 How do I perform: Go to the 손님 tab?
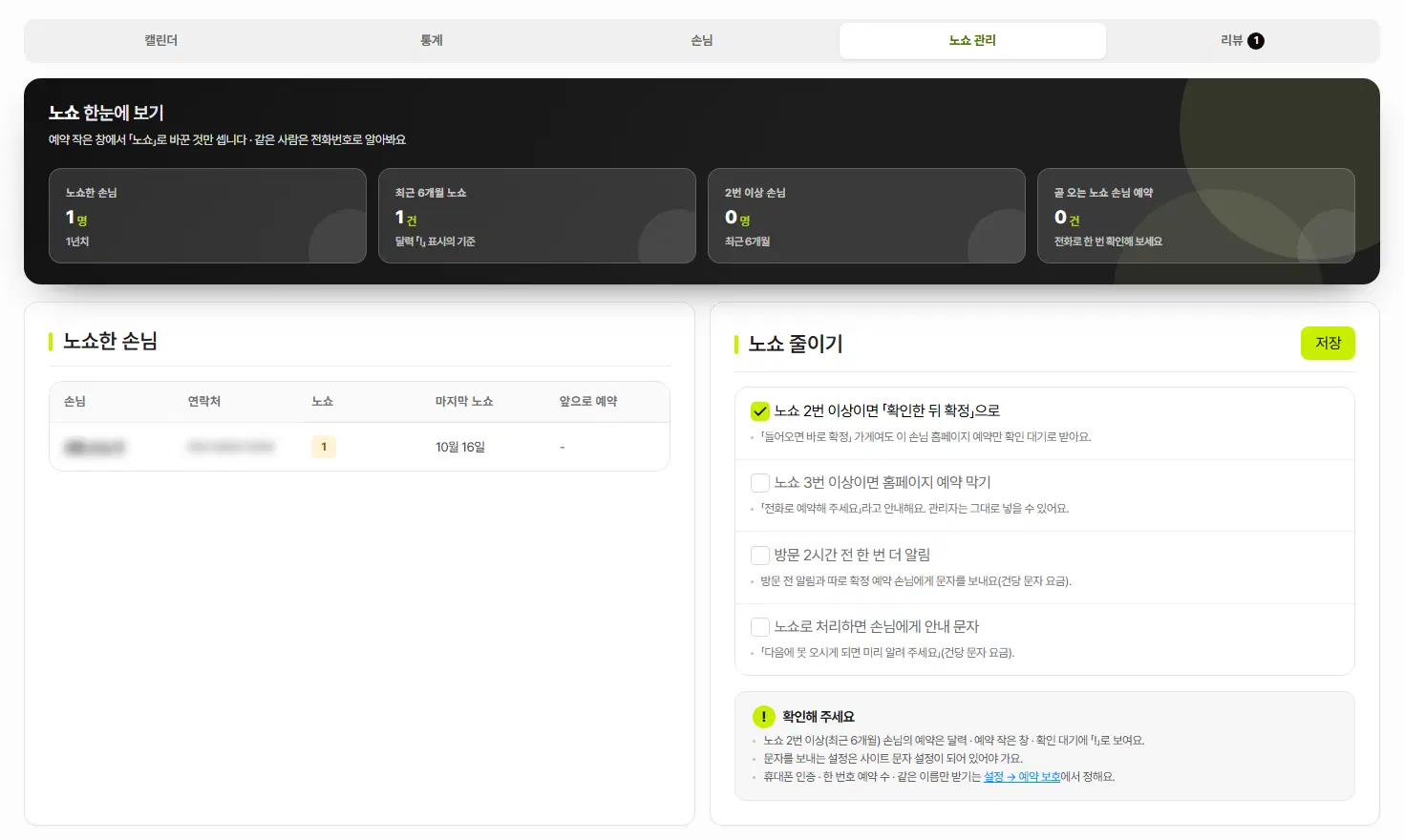(x=702, y=41)
